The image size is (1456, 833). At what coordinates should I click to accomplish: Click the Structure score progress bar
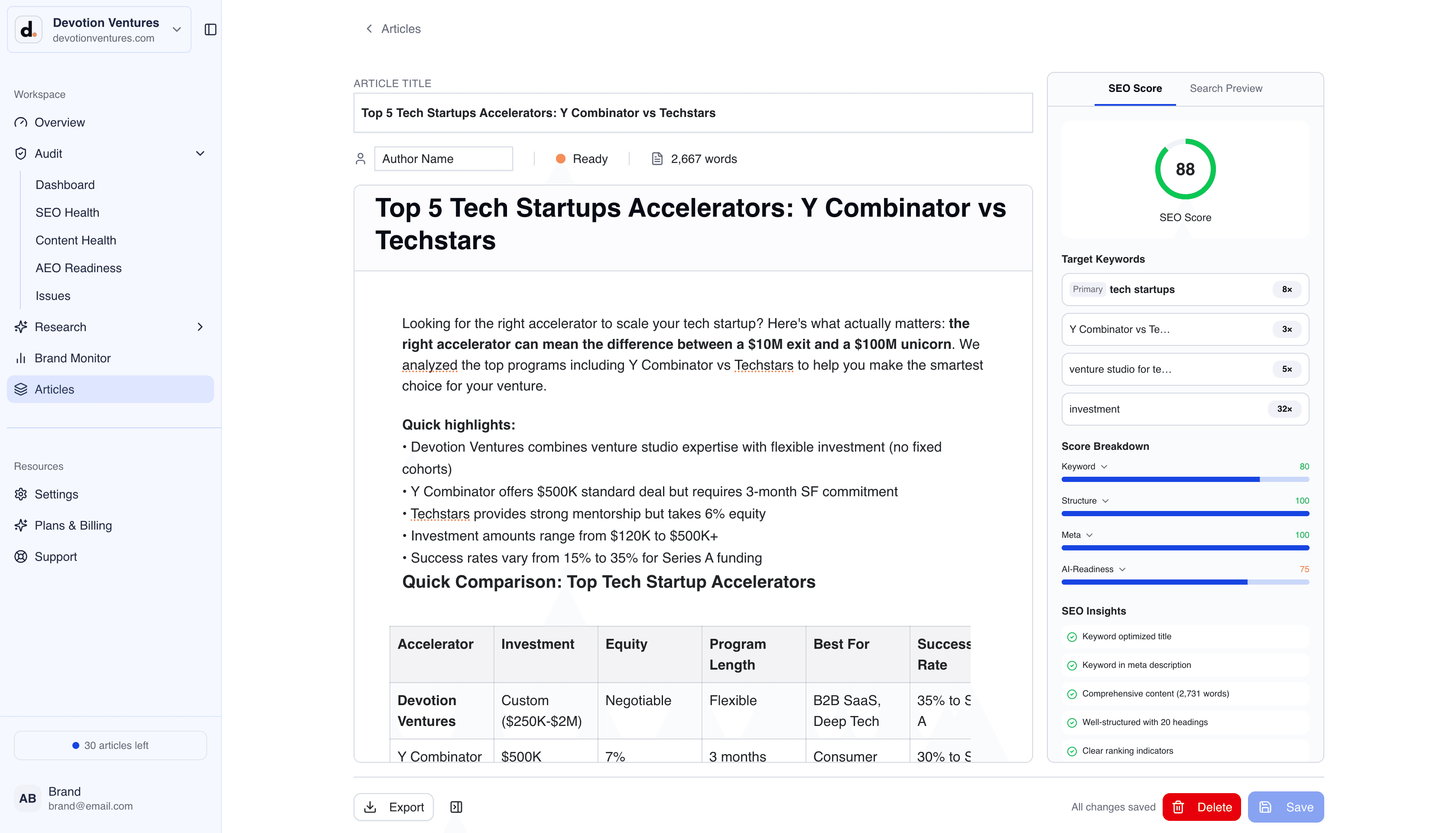click(x=1185, y=514)
